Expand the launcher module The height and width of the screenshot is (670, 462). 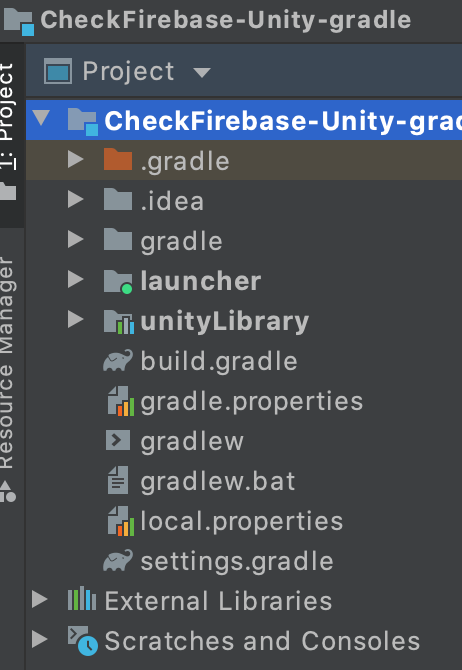[x=76, y=279]
